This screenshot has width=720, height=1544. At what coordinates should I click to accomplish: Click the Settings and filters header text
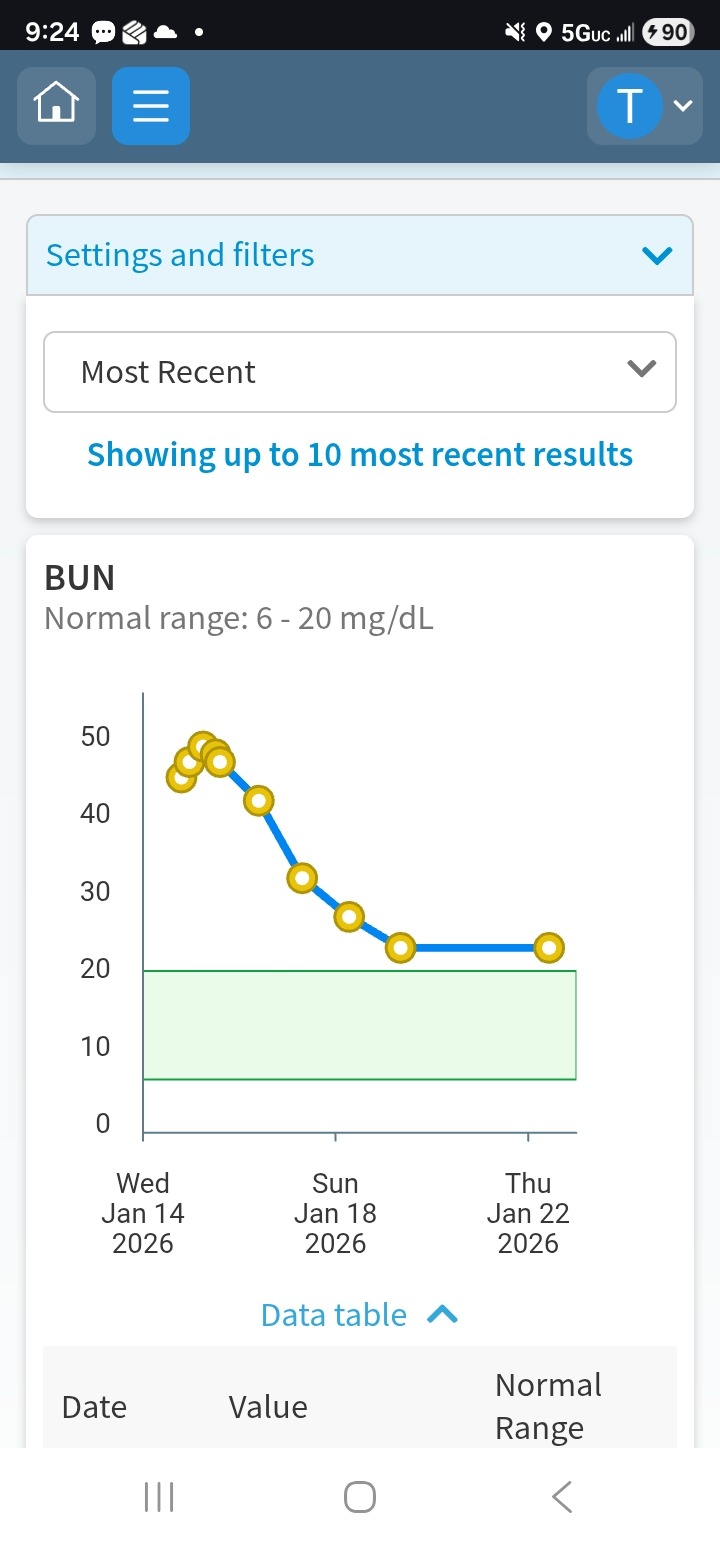180,256
